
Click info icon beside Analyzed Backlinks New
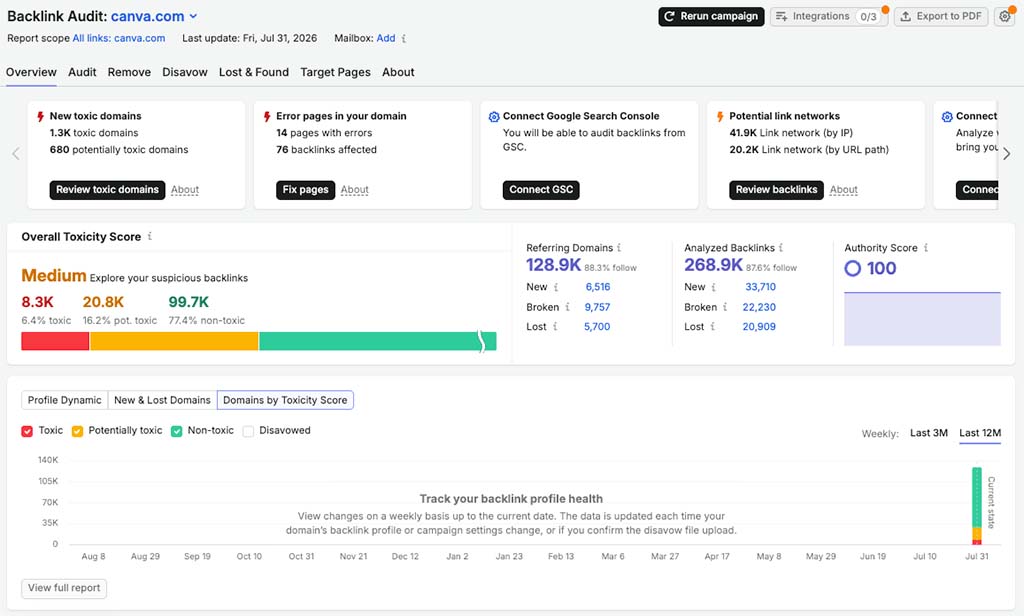[713, 287]
